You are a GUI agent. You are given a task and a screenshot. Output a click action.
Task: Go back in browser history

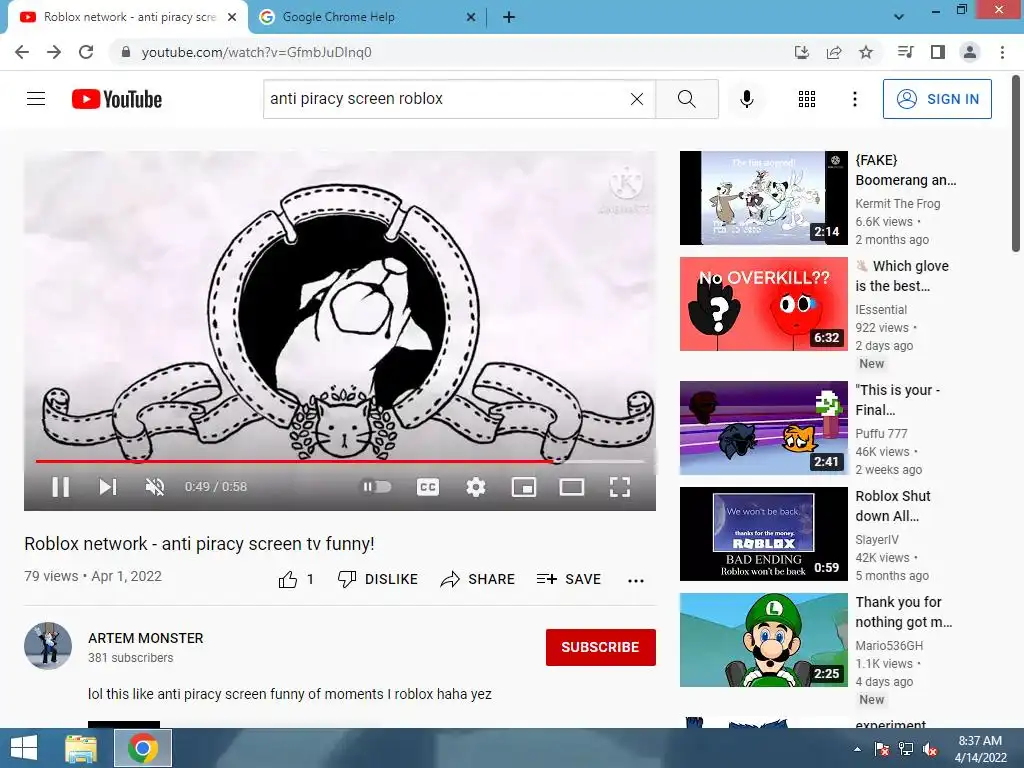coord(22,52)
